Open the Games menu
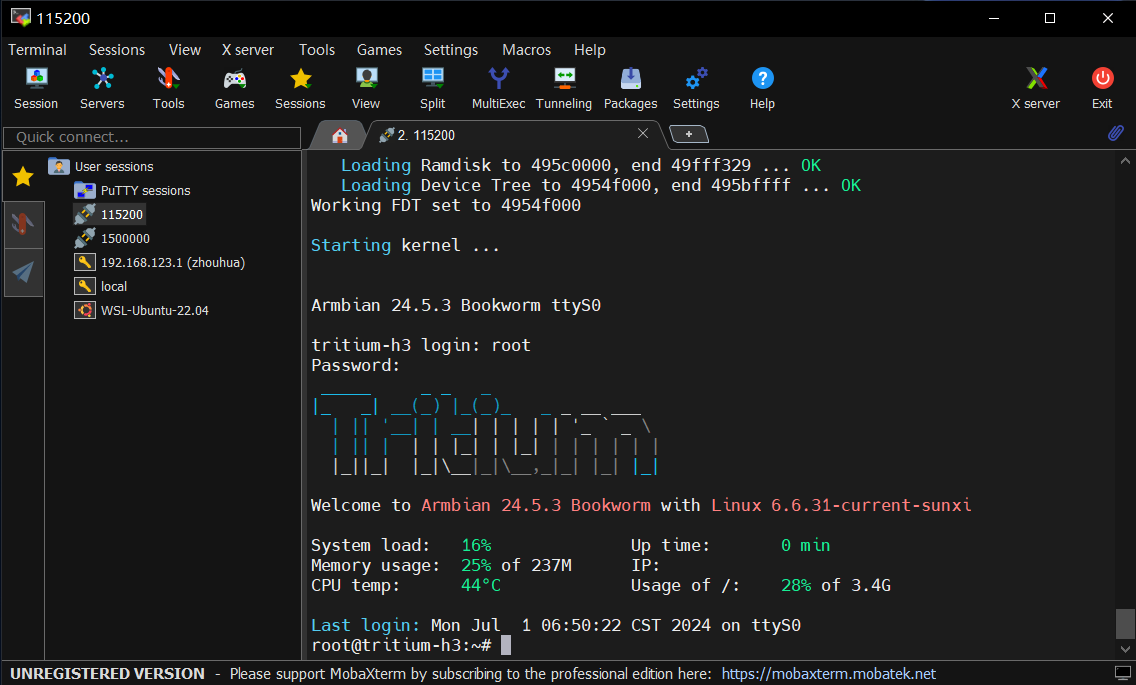 pos(379,50)
